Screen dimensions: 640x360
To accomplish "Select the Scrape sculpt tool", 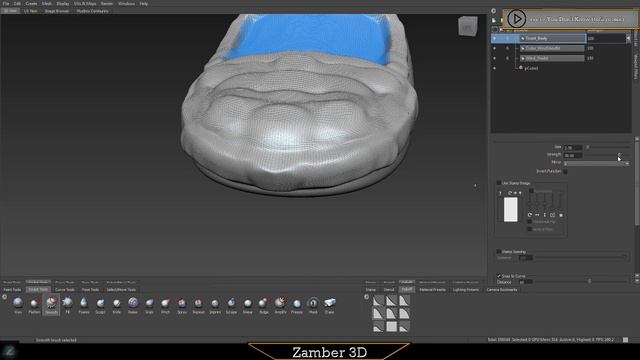I will 231,305.
